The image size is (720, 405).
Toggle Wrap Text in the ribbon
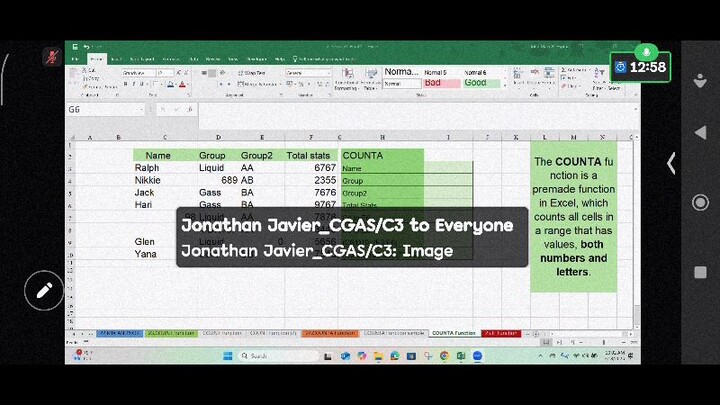[253, 73]
